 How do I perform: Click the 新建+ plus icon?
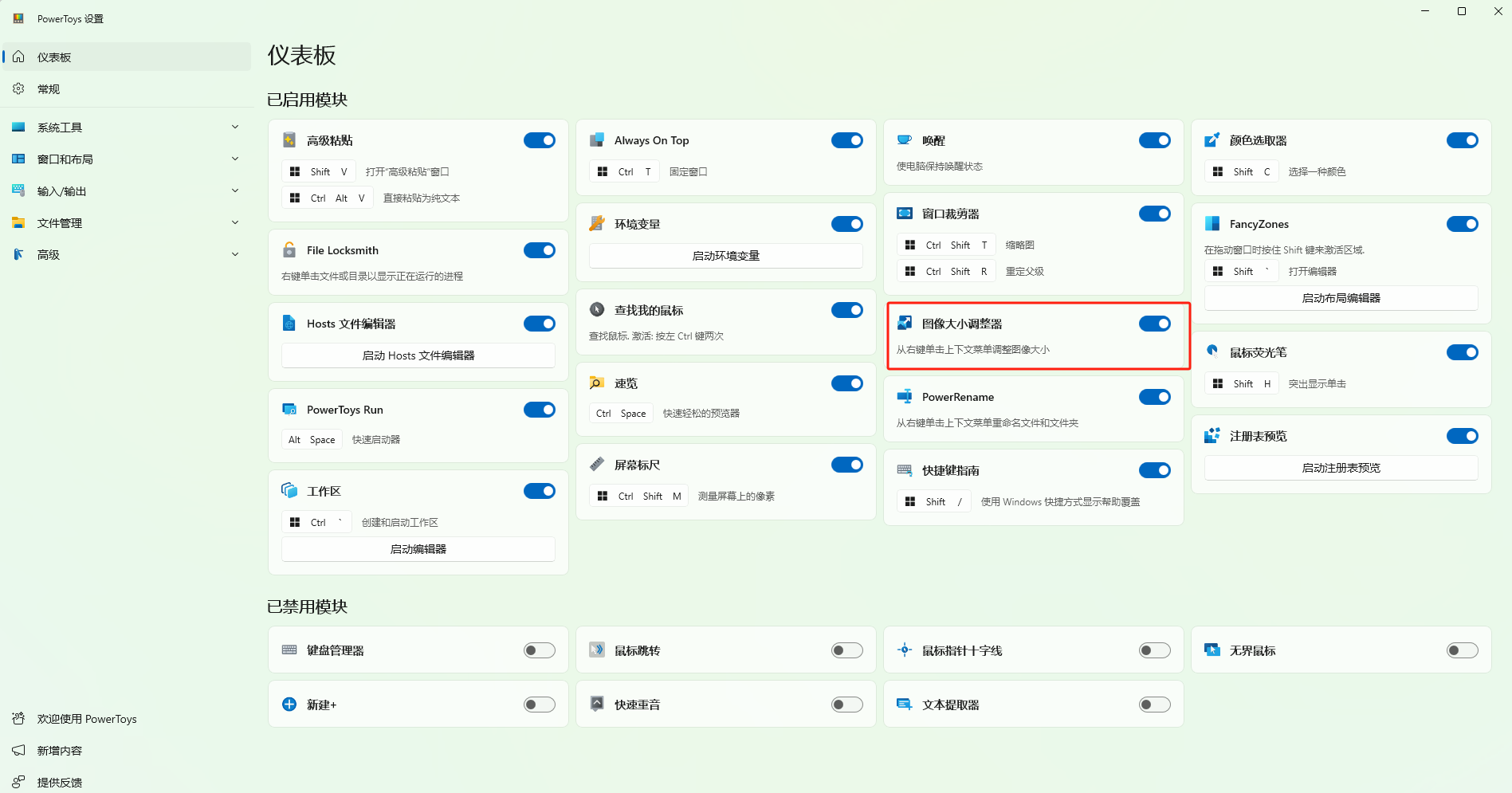click(x=289, y=705)
